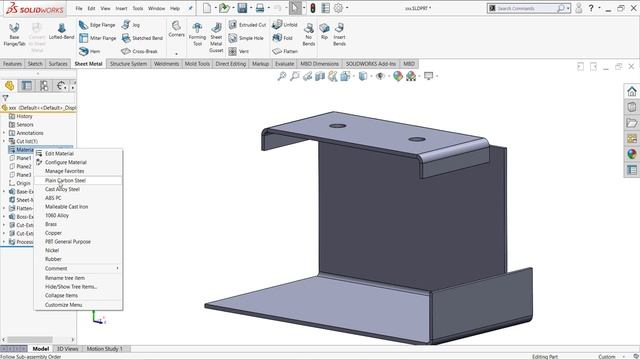Click the Fold tool

click(282, 38)
